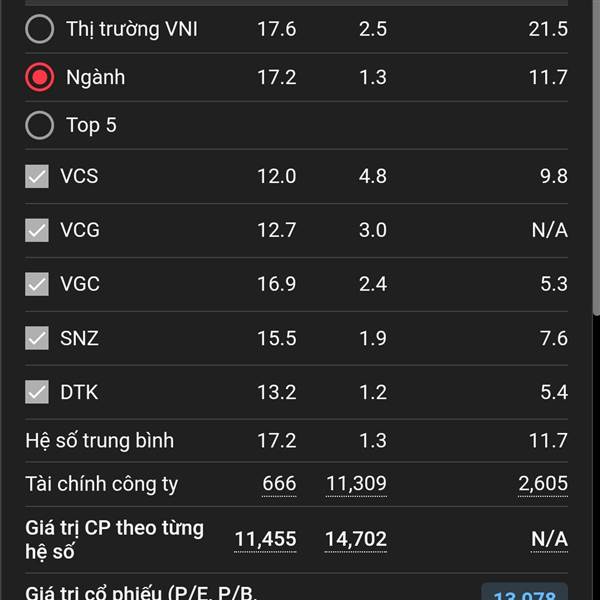Click the VCS ticker label
The width and height of the screenshot is (600, 600).
pos(79,177)
